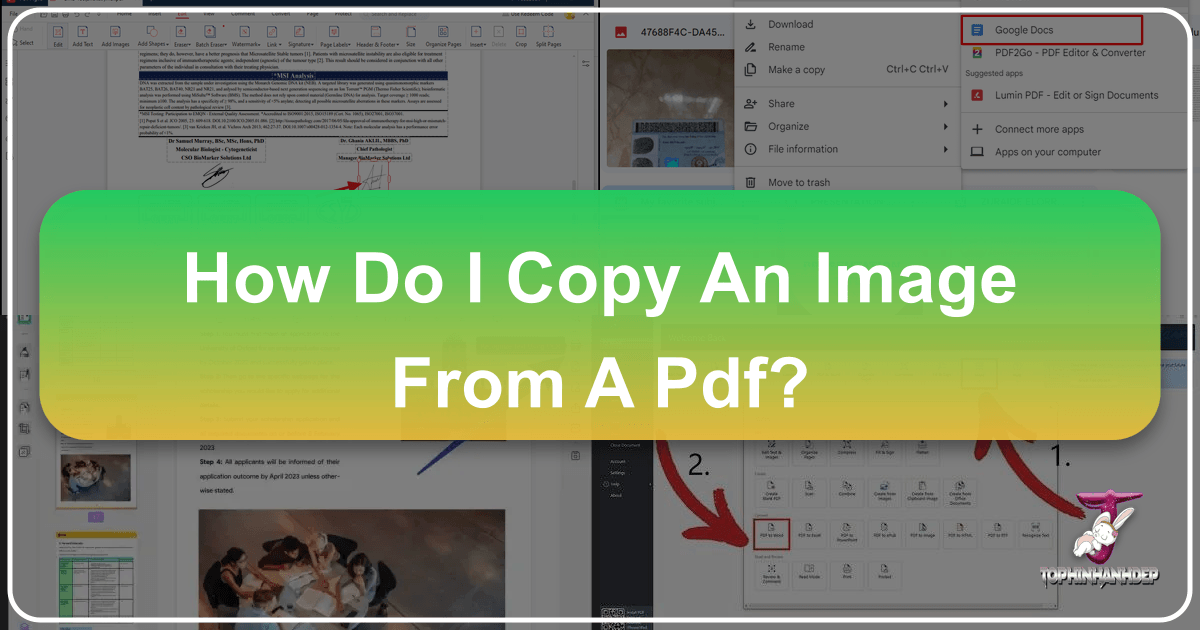Click the Lumin PDF app icon

point(976,96)
